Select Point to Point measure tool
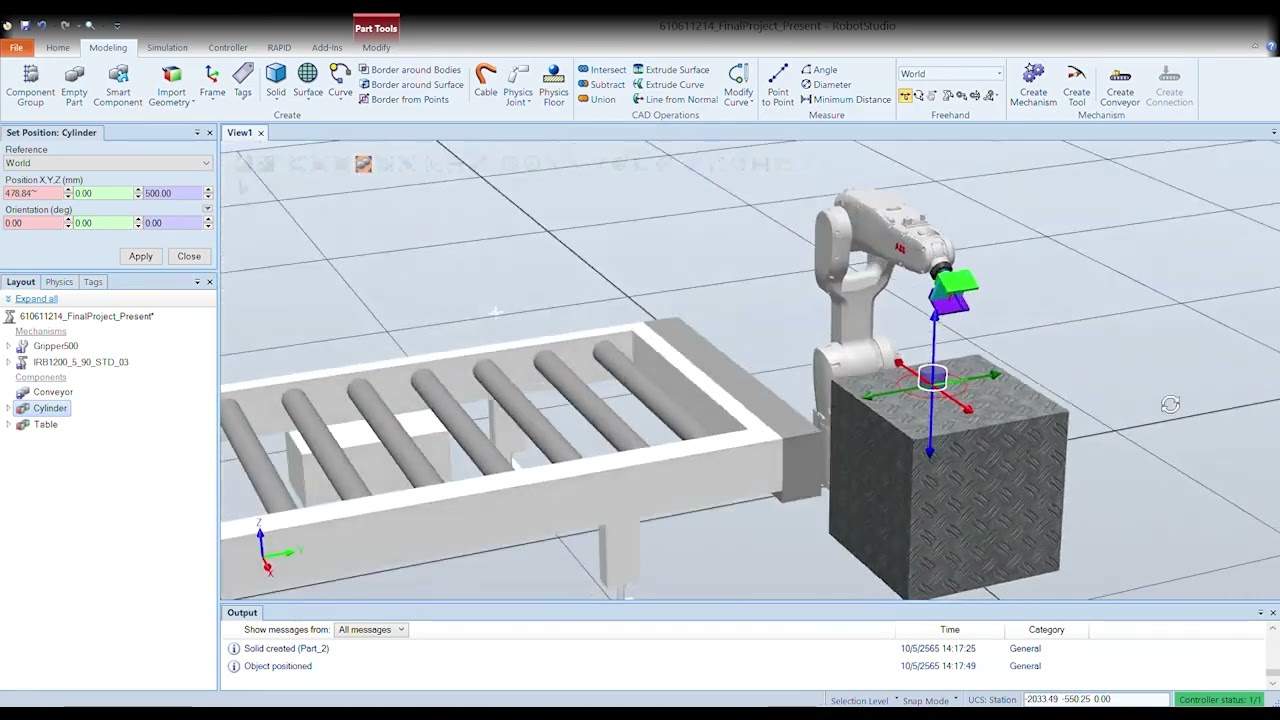Viewport: 1280px width, 720px height. tap(778, 86)
